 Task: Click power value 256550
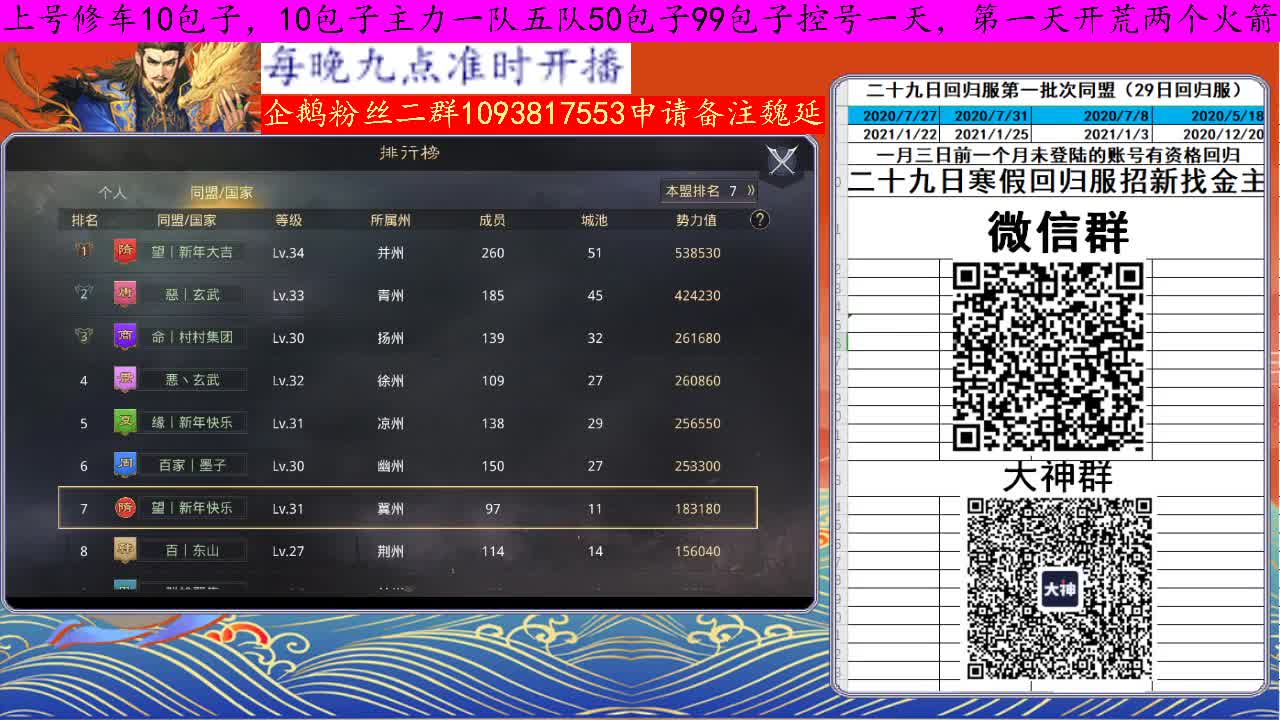[x=697, y=423]
